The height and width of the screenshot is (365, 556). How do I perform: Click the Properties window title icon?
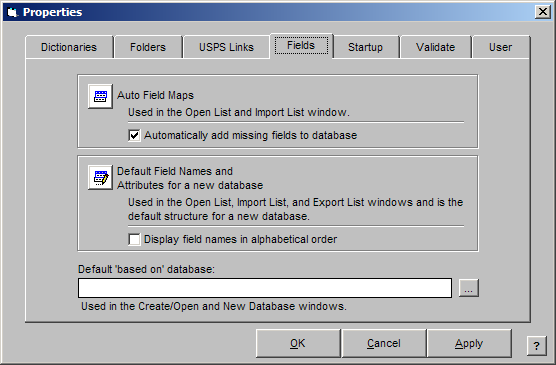pos(12,12)
